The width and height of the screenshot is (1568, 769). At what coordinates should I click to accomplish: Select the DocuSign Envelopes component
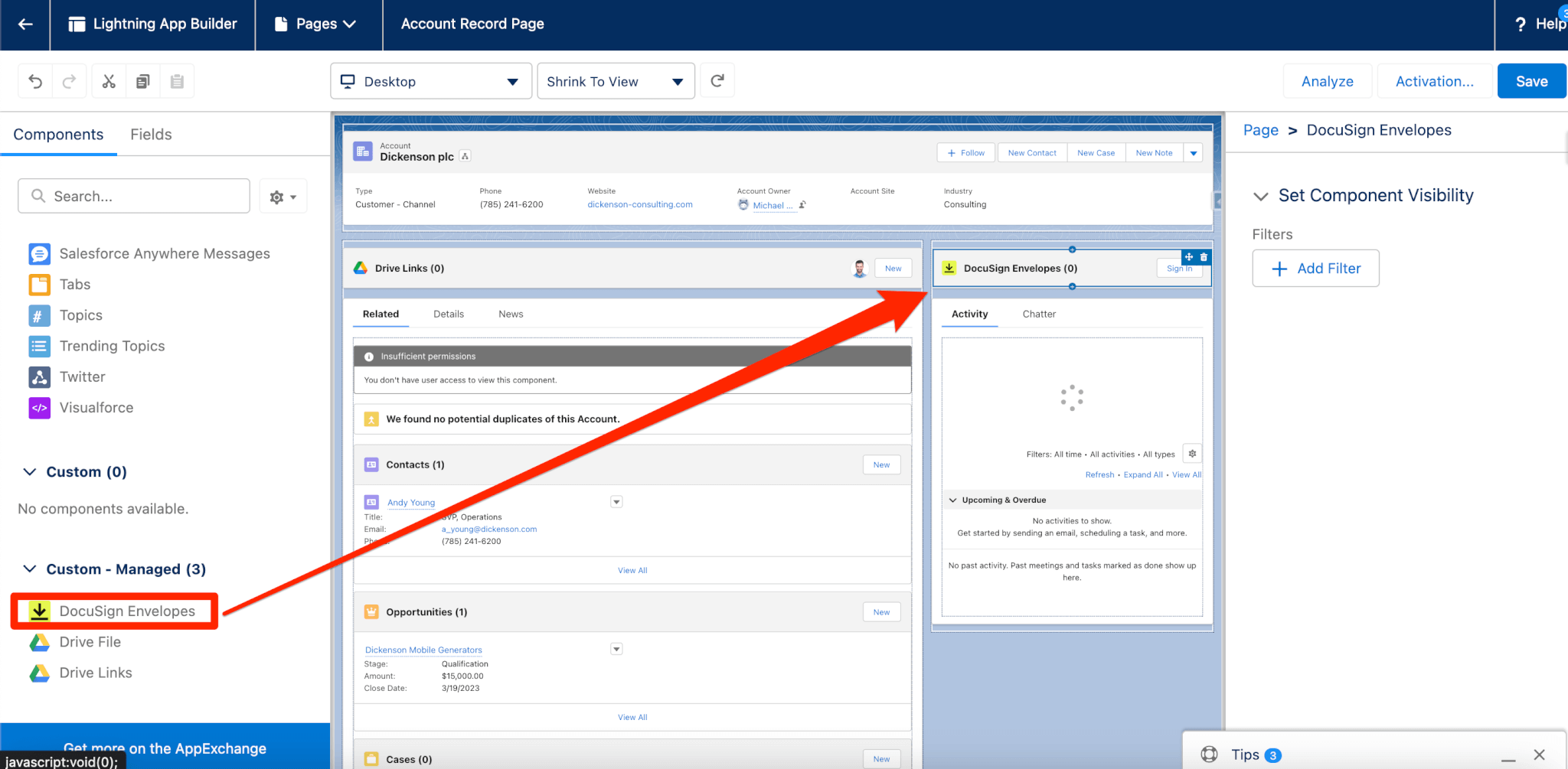pos(113,611)
